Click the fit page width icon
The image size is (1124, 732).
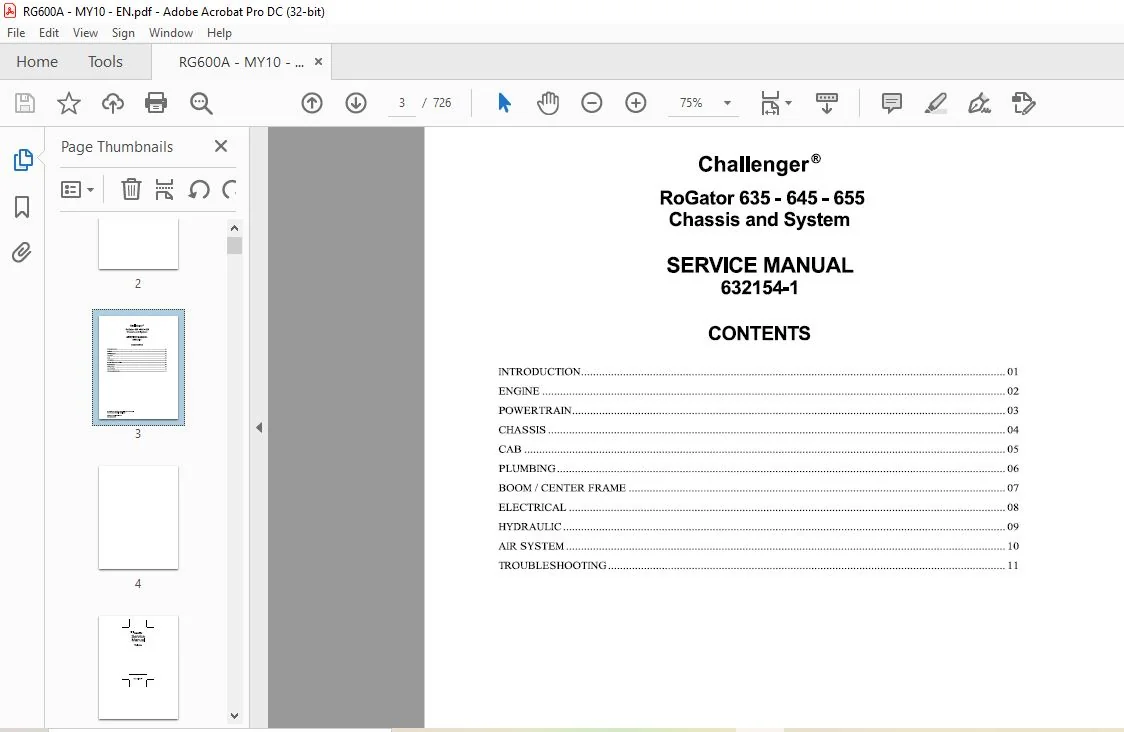pyautogui.click(x=770, y=103)
